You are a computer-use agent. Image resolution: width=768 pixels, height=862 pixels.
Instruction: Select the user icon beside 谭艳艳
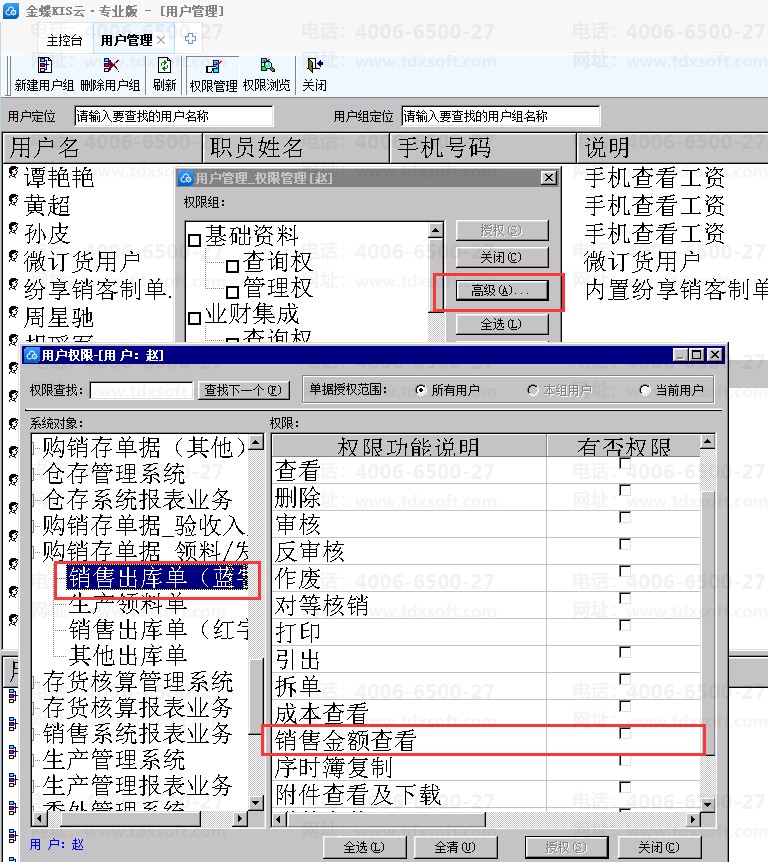tap(14, 173)
